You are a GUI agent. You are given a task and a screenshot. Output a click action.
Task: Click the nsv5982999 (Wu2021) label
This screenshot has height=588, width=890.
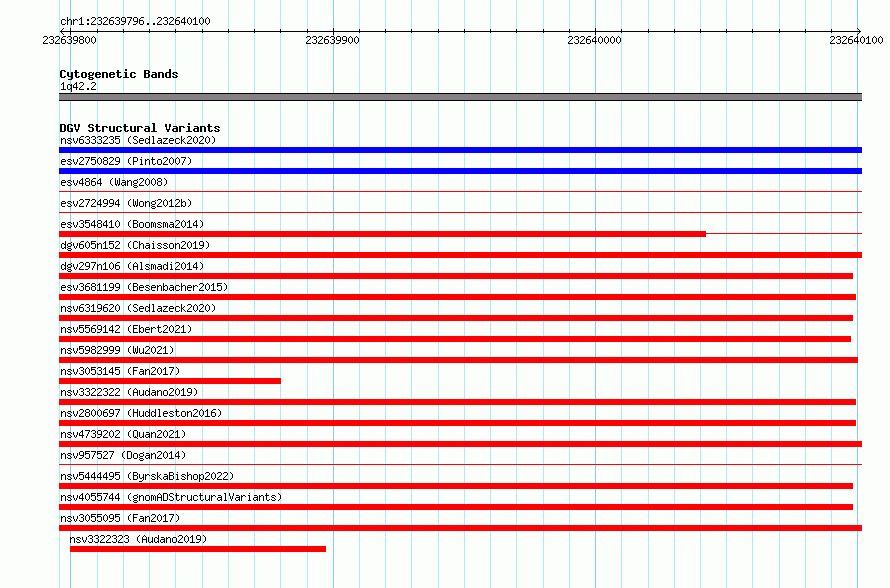coord(117,350)
